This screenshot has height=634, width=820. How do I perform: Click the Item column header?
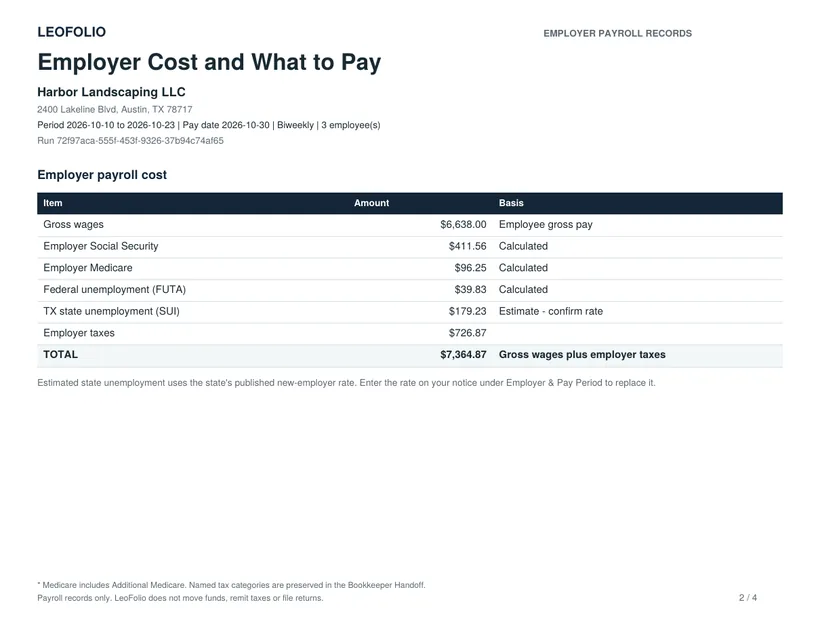(53, 203)
